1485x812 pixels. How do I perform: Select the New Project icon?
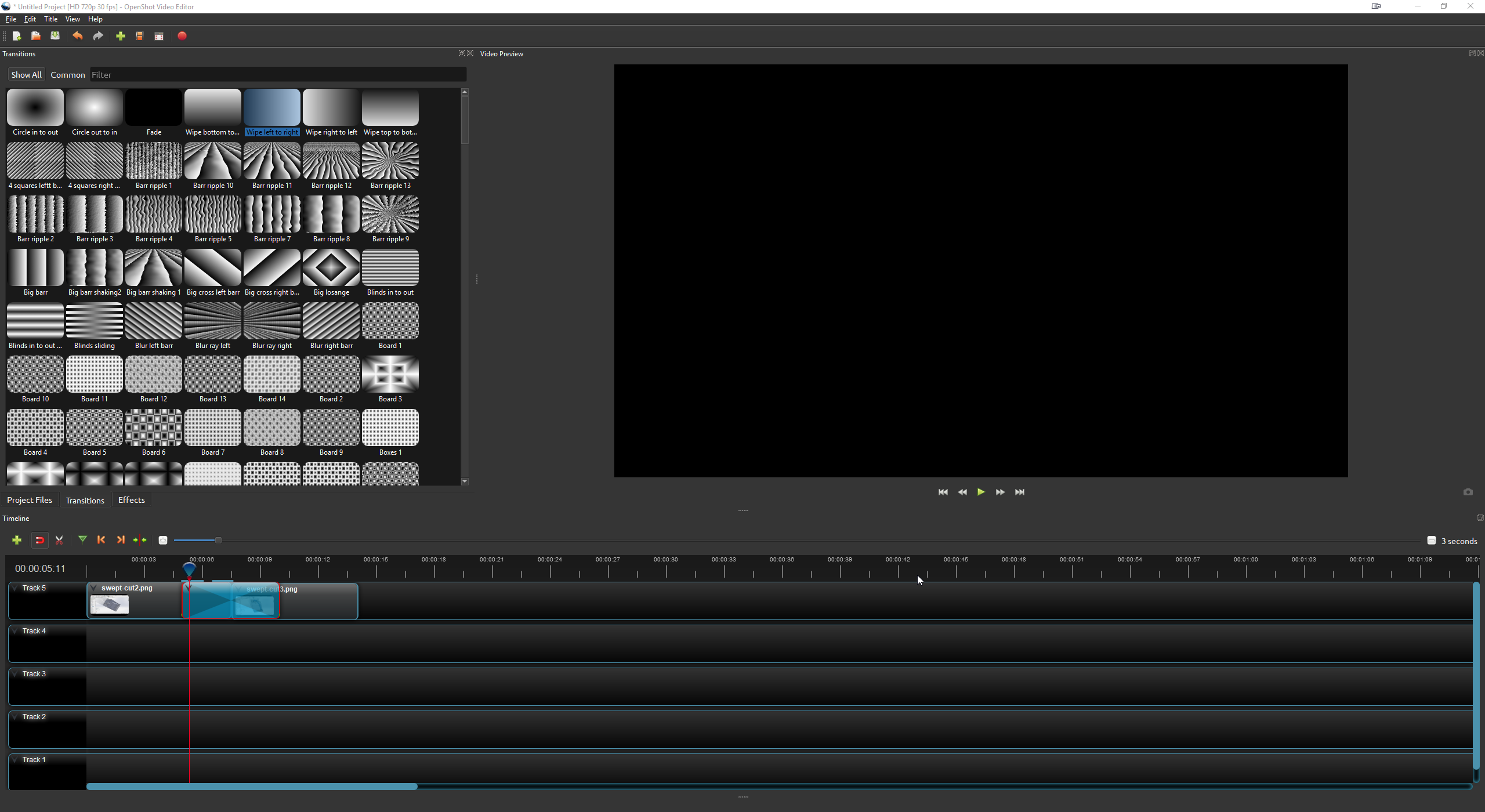point(17,36)
